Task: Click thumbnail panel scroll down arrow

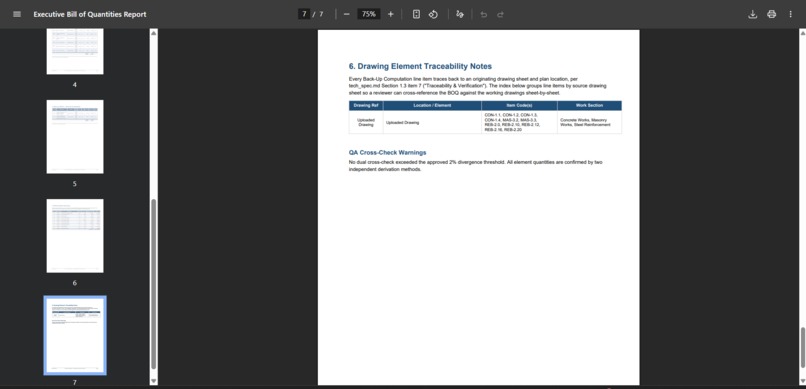Action: pos(153,381)
